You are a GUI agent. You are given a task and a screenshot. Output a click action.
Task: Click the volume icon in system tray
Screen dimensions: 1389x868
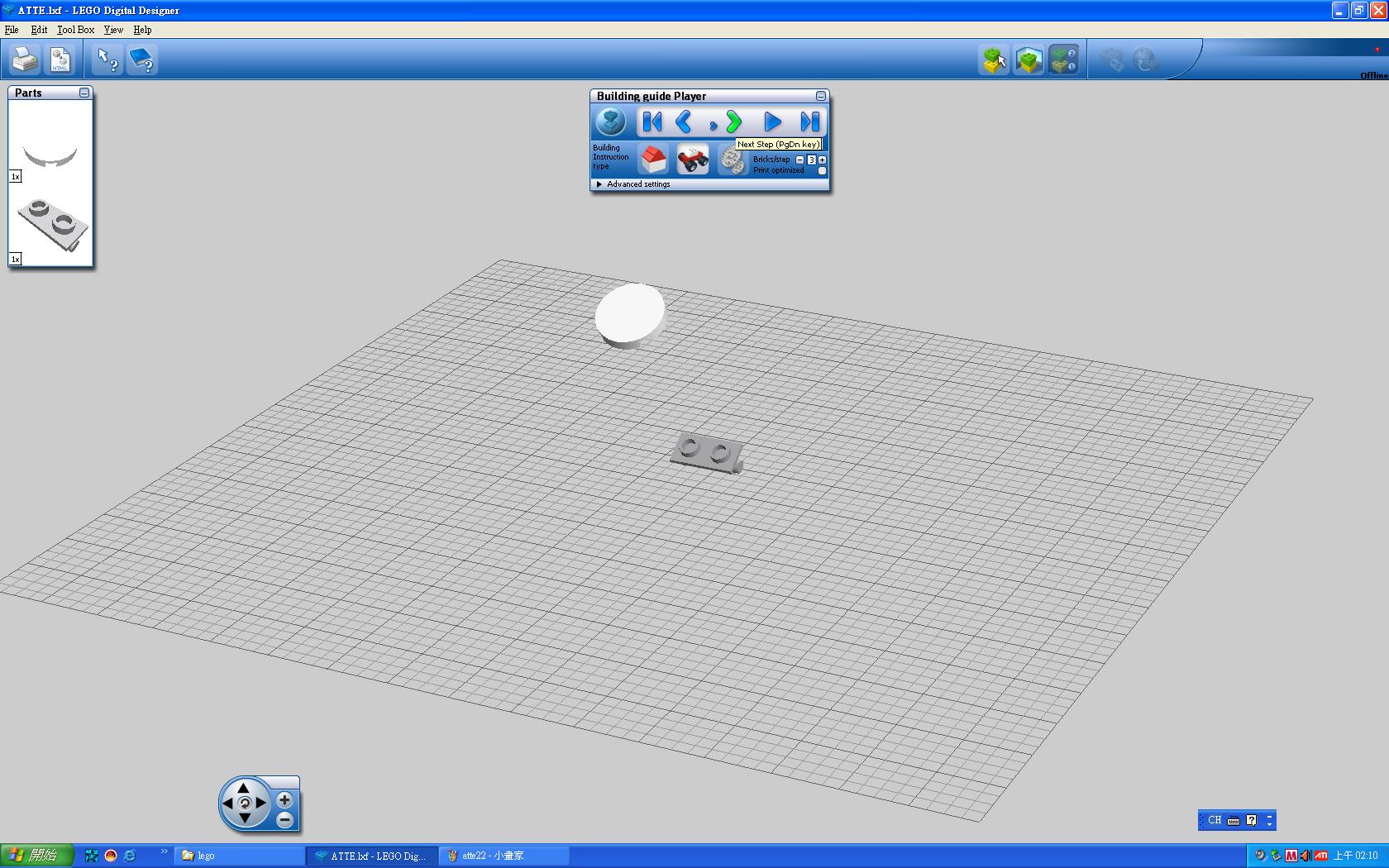tap(1305, 856)
